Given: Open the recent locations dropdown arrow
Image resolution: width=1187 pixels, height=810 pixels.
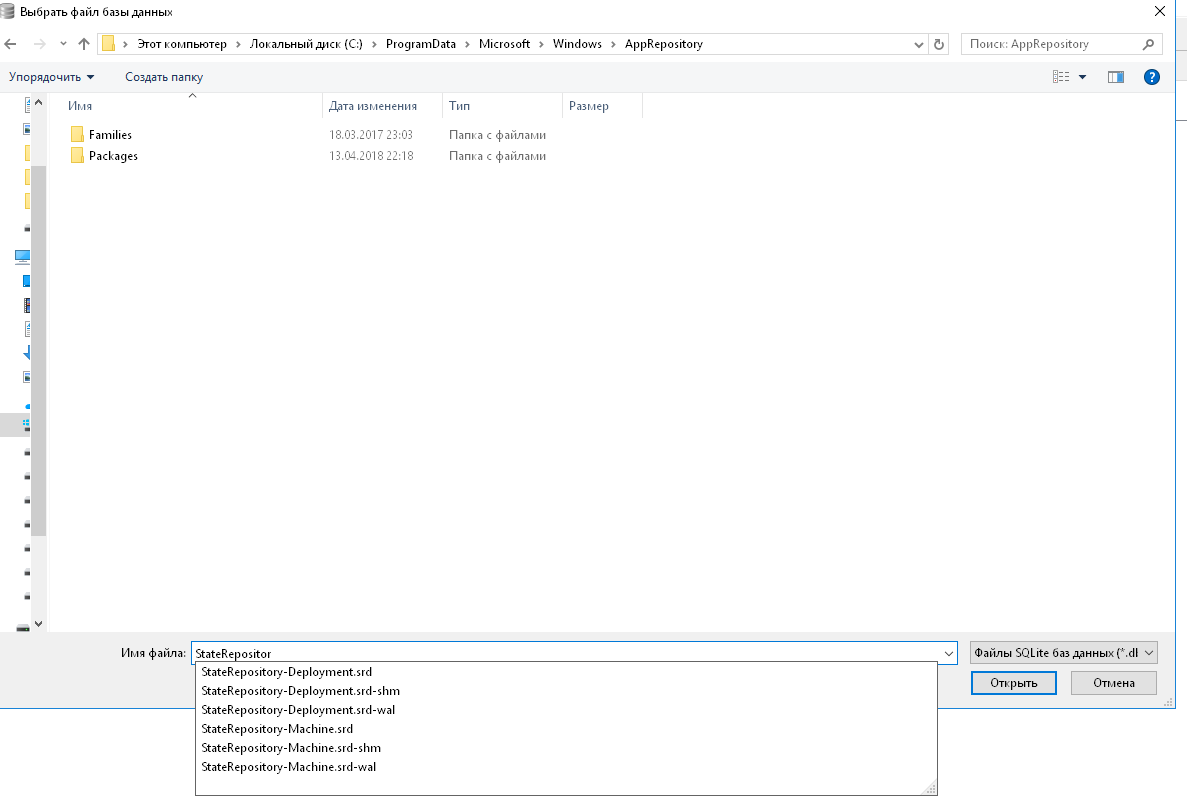Looking at the screenshot, I should (x=63, y=44).
